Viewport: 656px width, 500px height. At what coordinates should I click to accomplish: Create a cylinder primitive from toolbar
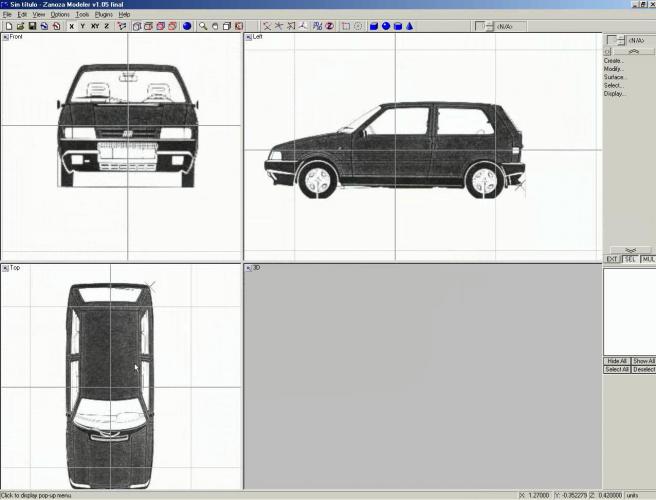tap(398, 26)
